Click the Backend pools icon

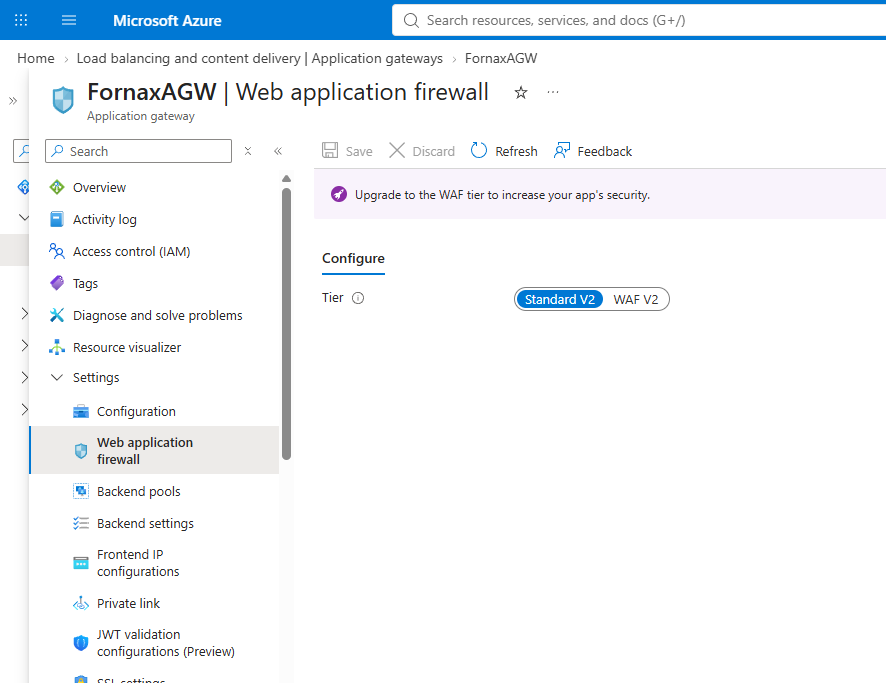point(81,491)
